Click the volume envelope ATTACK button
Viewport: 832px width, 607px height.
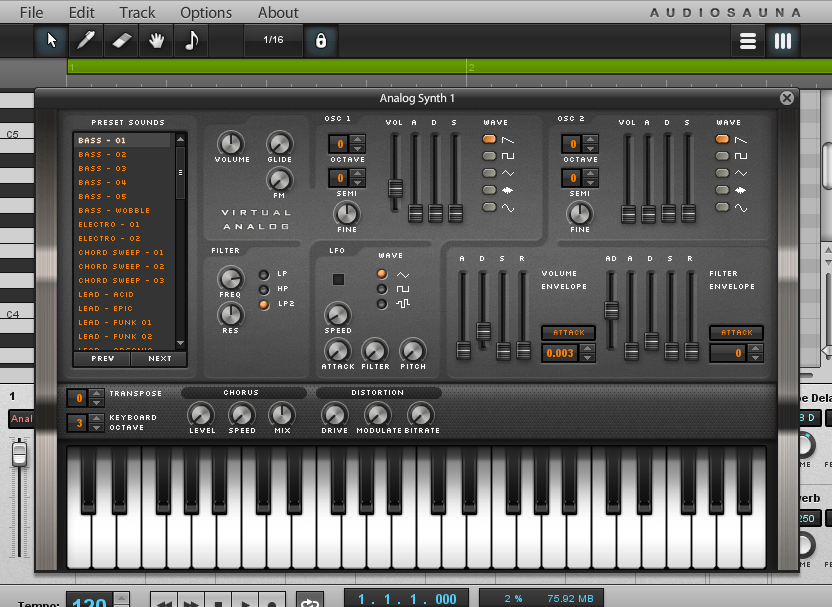pyautogui.click(x=569, y=333)
